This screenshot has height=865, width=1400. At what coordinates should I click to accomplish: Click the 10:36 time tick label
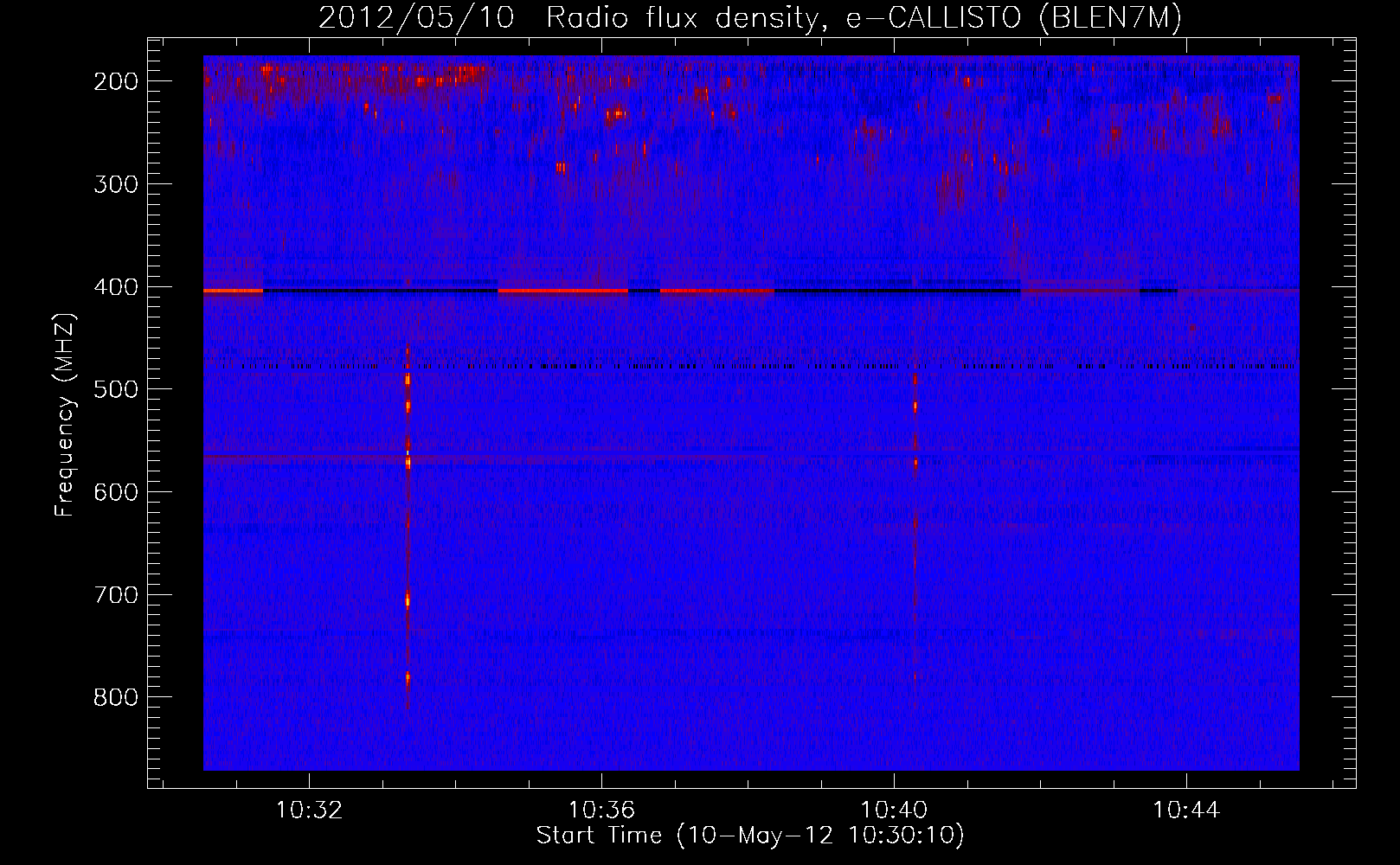click(x=601, y=811)
